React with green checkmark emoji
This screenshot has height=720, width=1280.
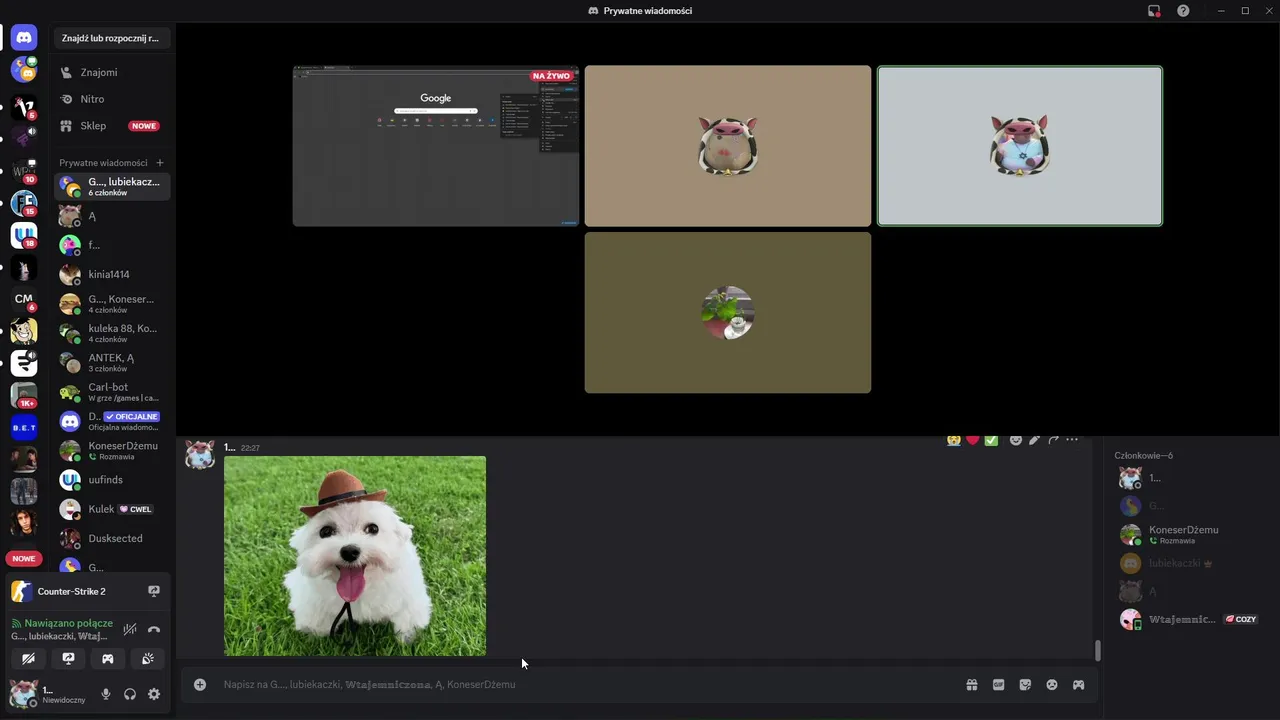point(991,439)
